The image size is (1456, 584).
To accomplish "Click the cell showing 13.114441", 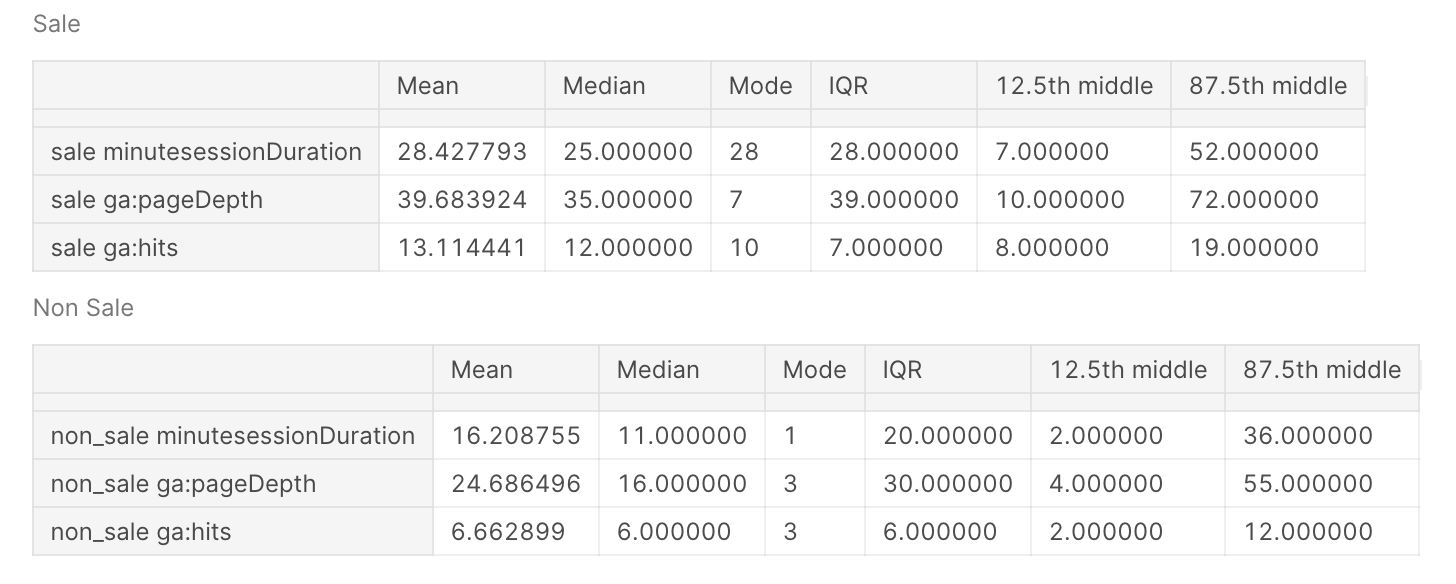I will click(462, 248).
